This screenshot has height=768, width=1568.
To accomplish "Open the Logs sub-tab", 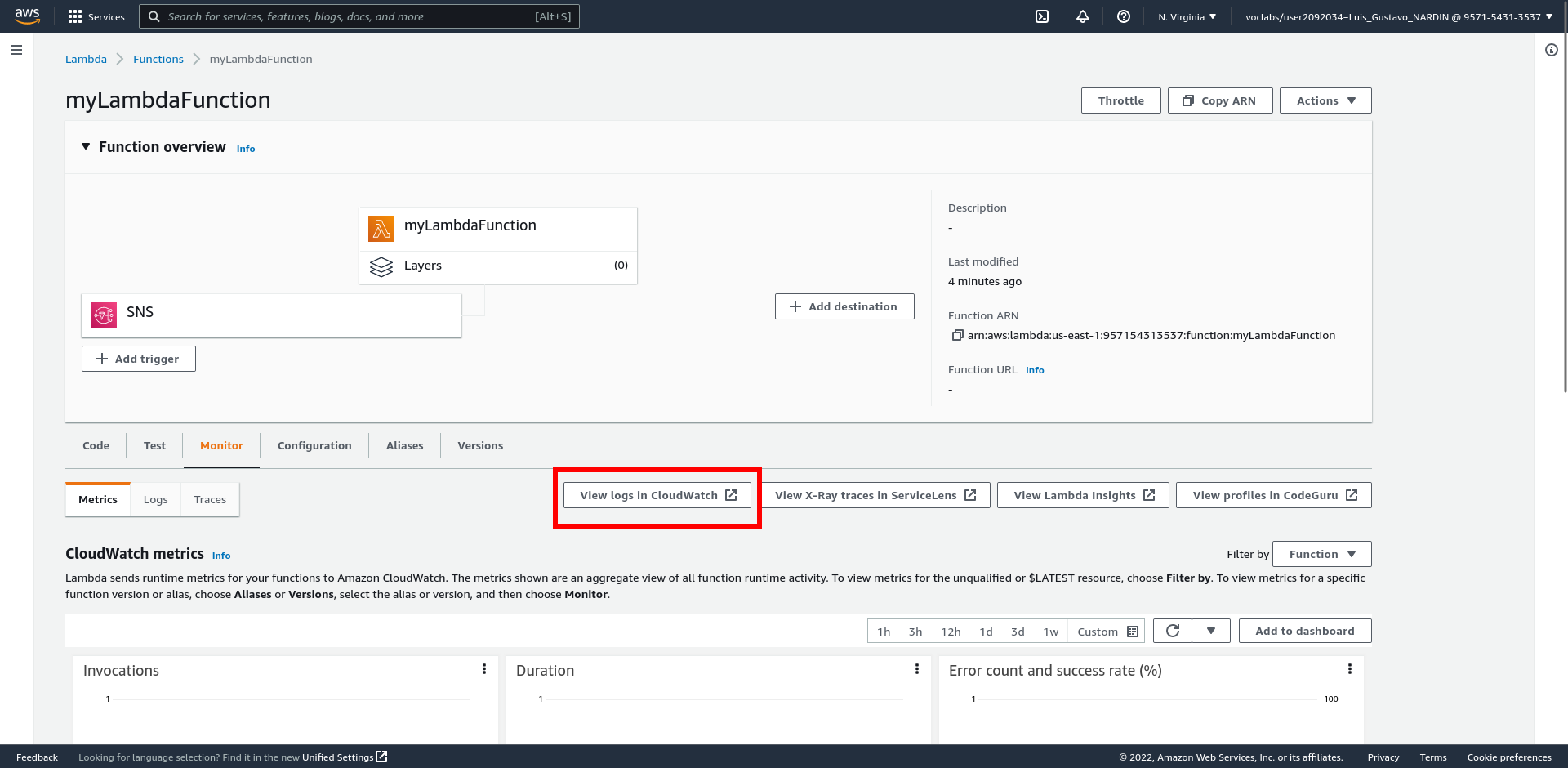I will click(155, 499).
